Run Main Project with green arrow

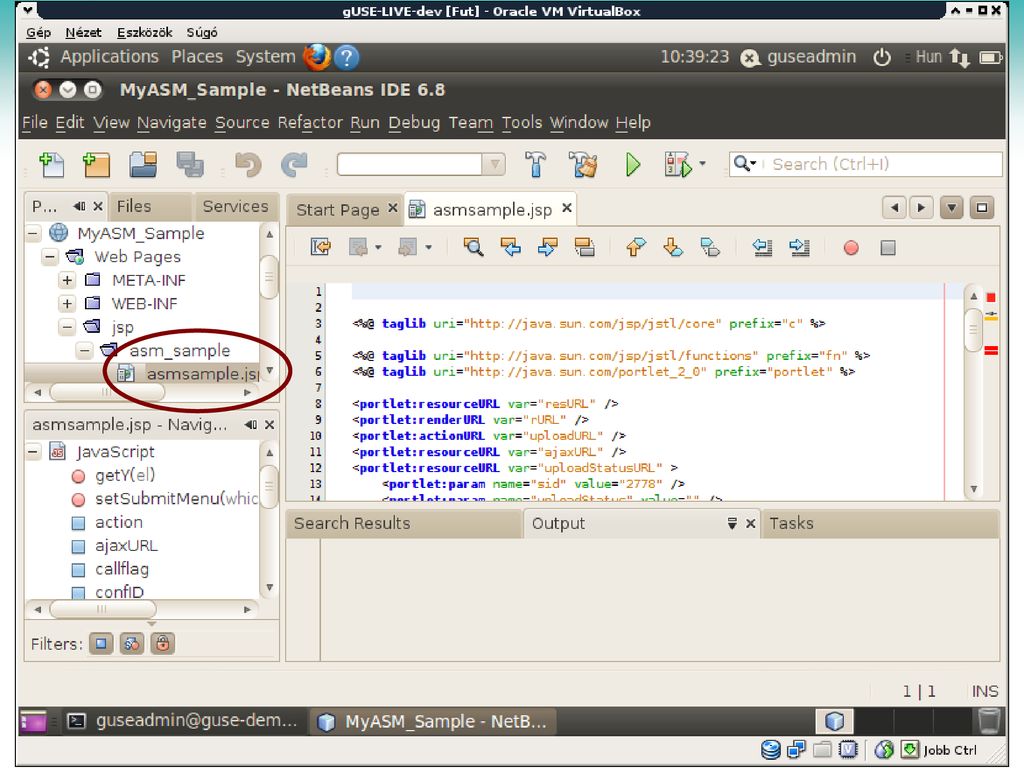[632, 164]
